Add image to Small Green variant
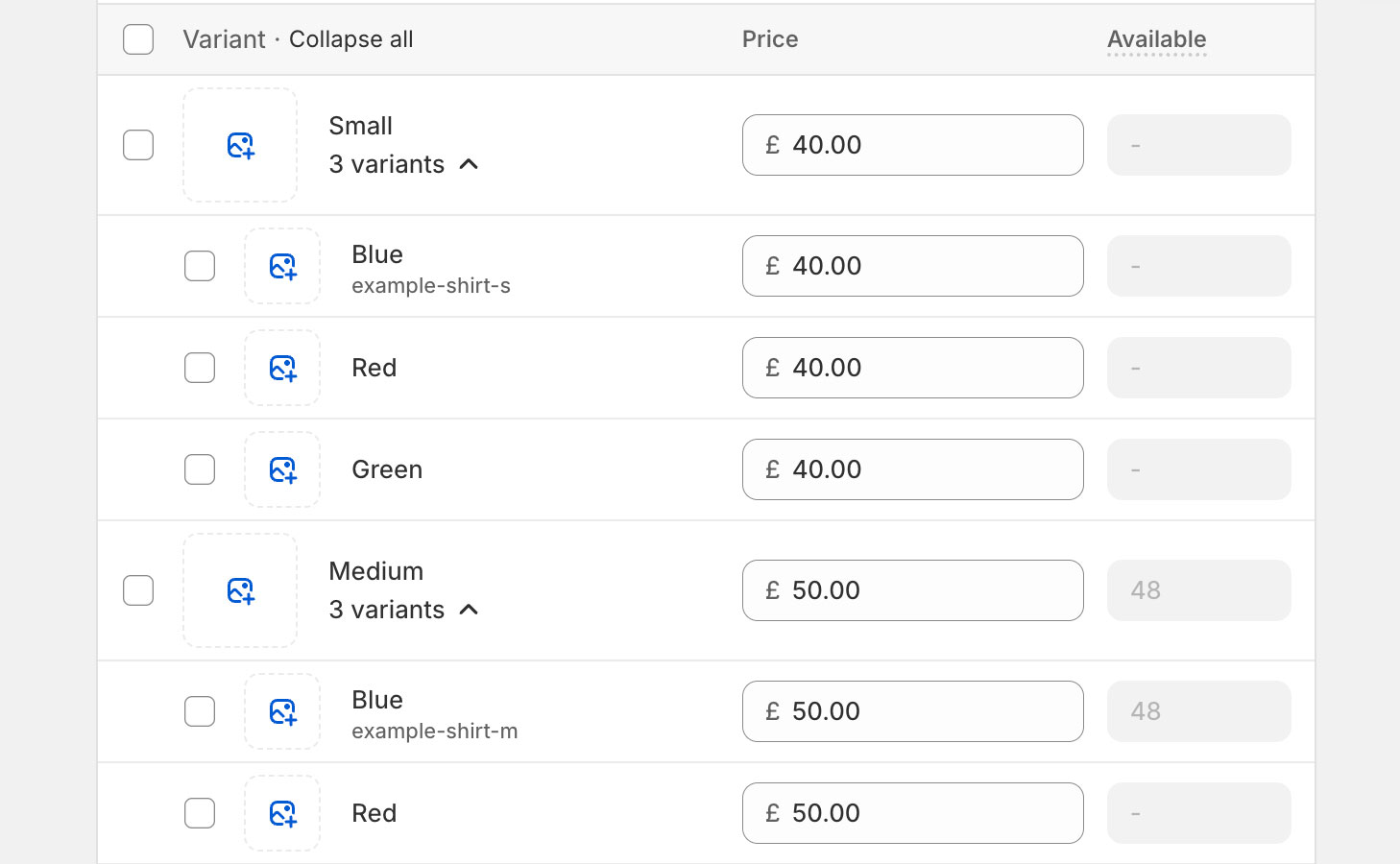The height and width of the screenshot is (864, 1400). pos(282,469)
